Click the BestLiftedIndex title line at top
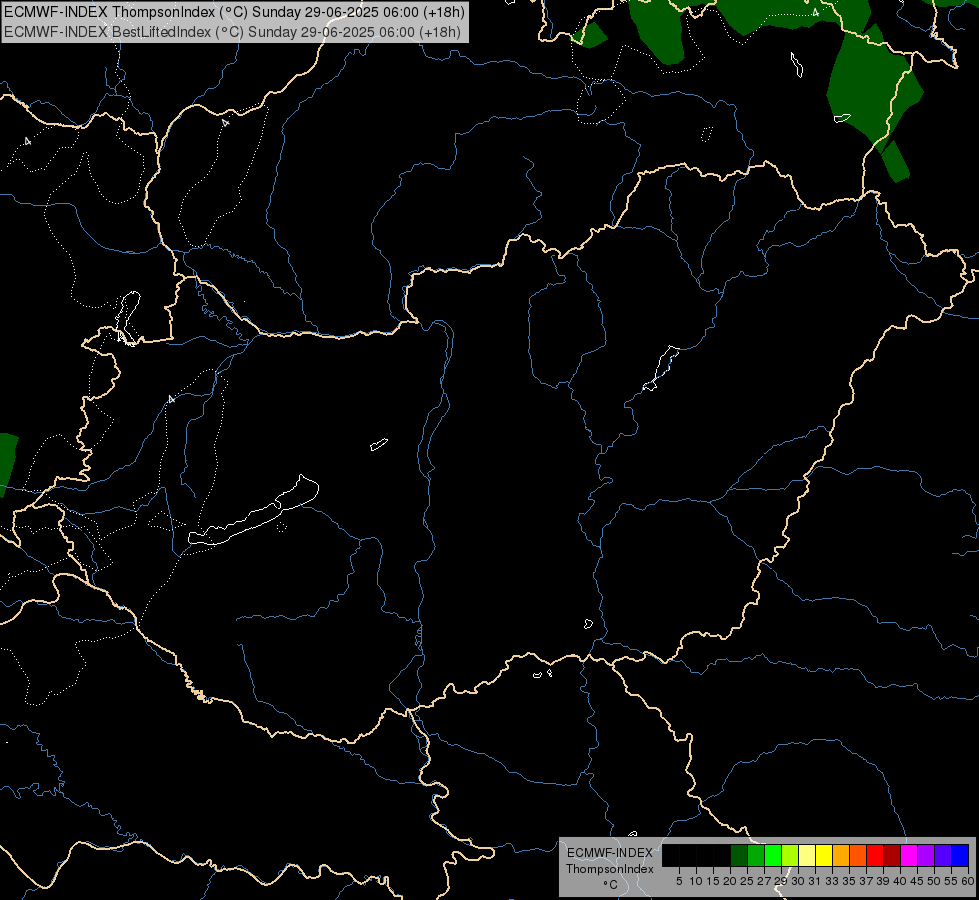This screenshot has height=900, width=979. point(232,32)
